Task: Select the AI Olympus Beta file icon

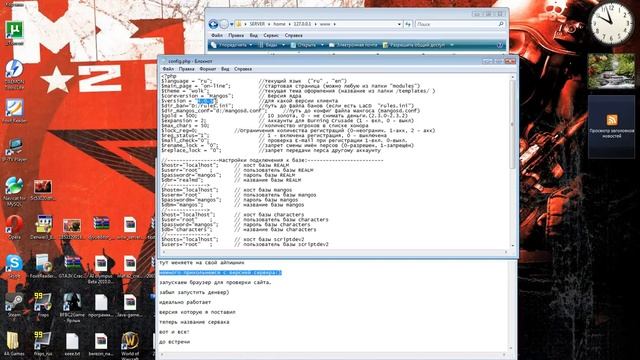Action: (x=101, y=269)
